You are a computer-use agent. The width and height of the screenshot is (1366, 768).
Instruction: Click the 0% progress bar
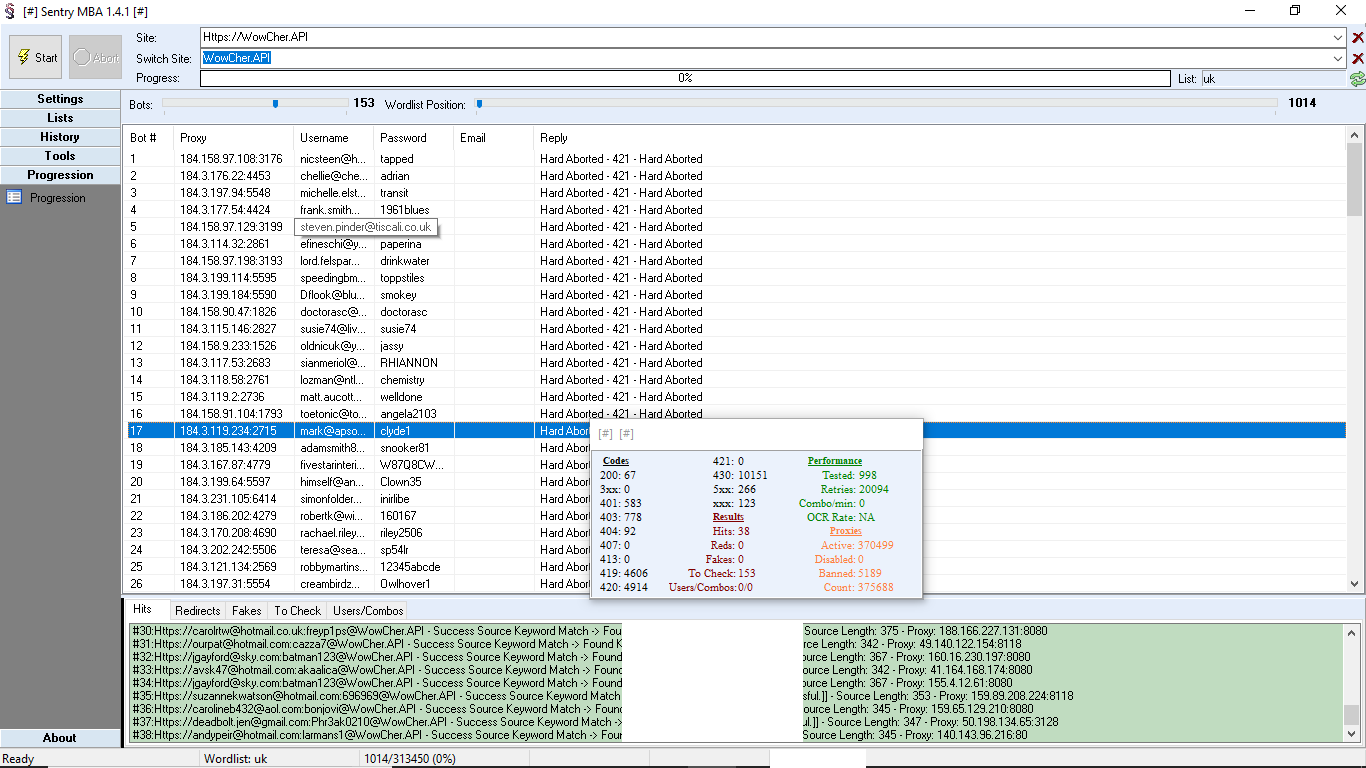tap(685, 78)
